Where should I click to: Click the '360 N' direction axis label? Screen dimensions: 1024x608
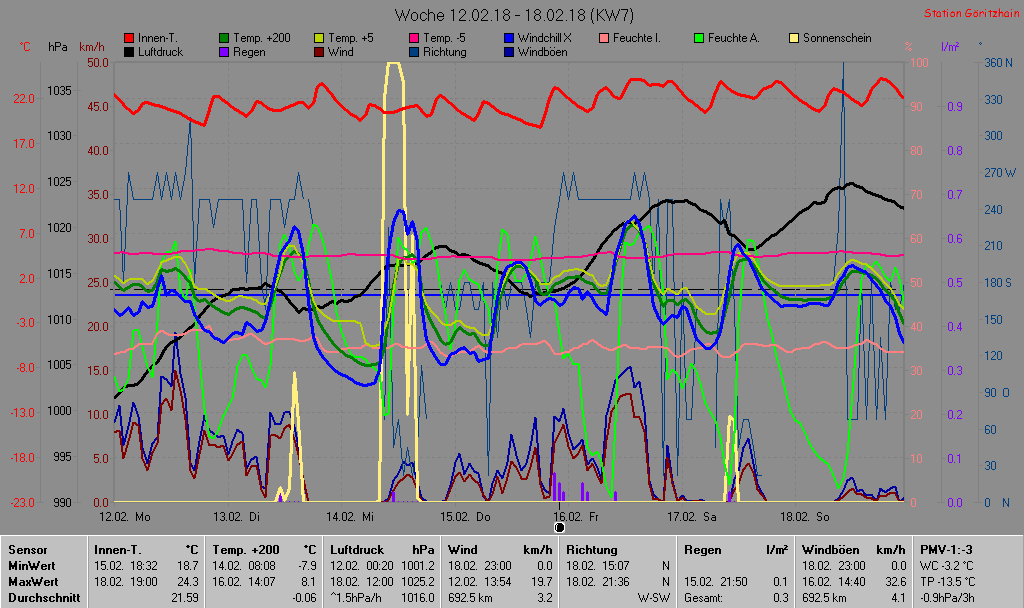click(998, 63)
